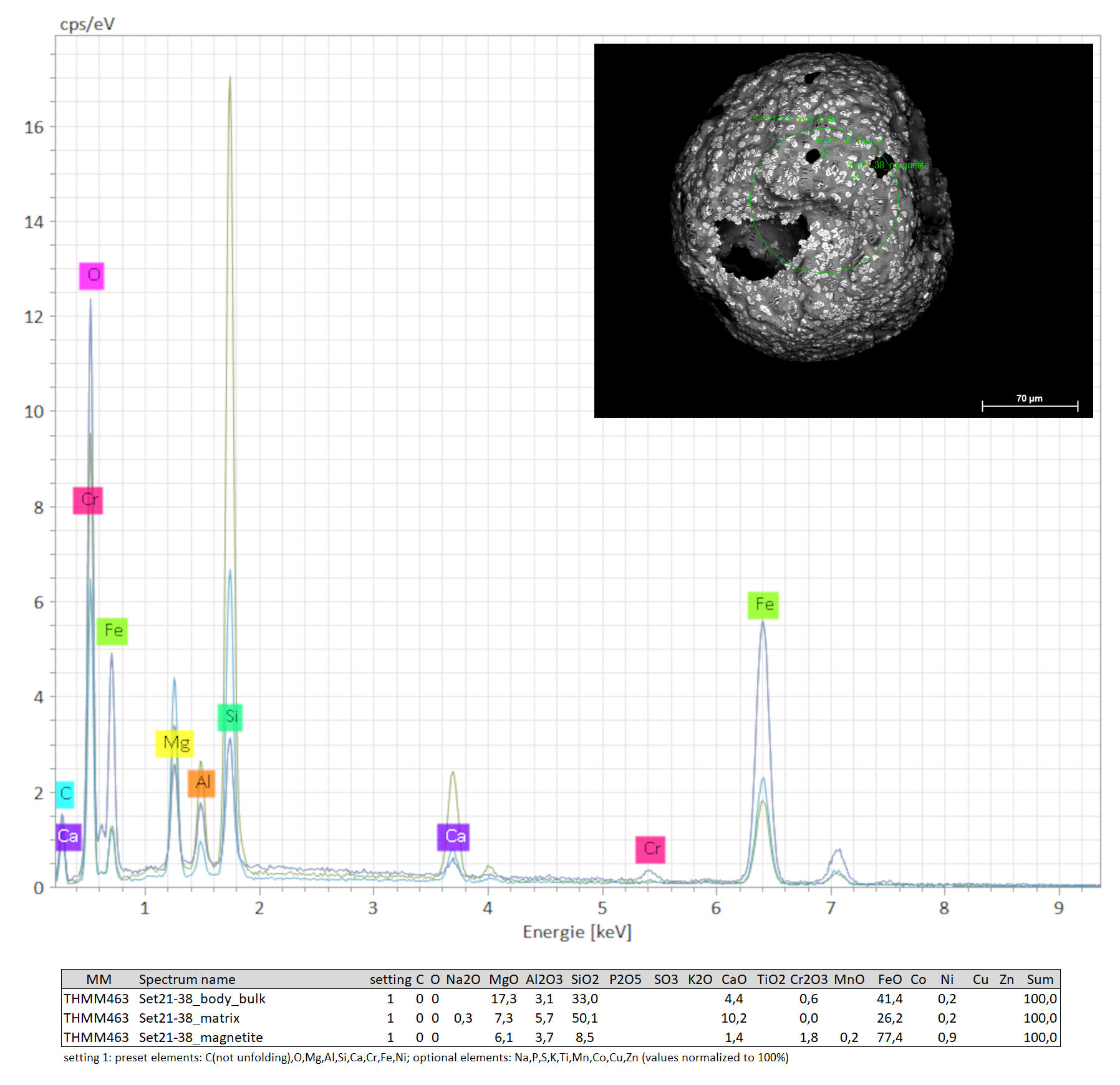Click the Energie [keV] axis title

(577, 932)
